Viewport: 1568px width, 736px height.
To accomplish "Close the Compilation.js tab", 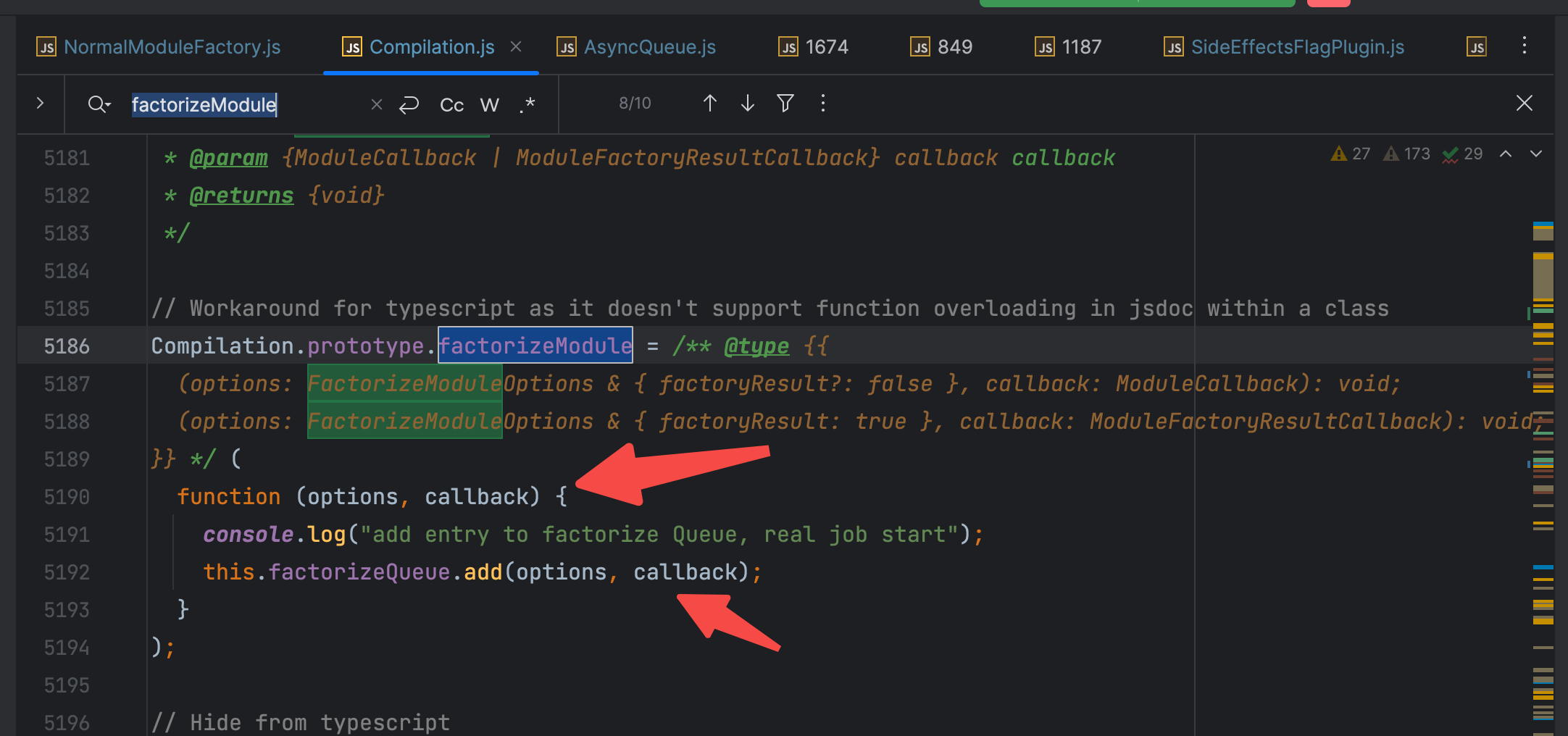I will tap(516, 46).
